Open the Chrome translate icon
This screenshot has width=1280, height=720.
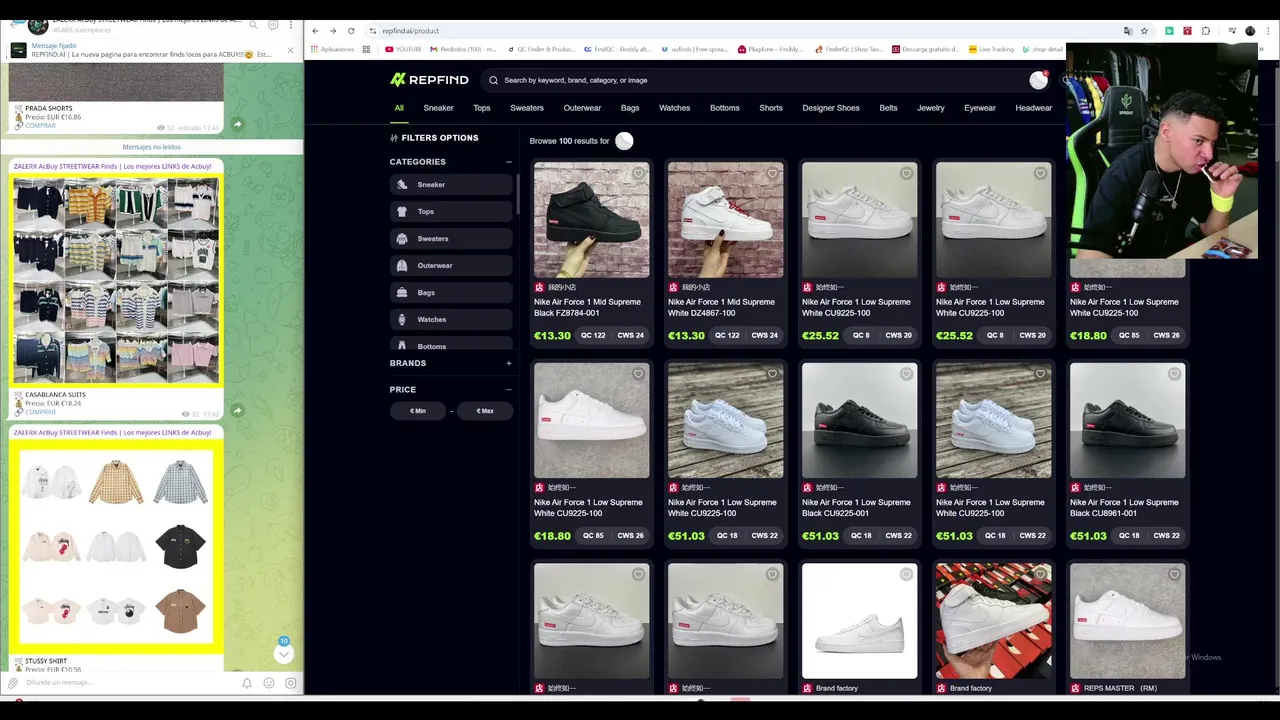click(x=1128, y=31)
